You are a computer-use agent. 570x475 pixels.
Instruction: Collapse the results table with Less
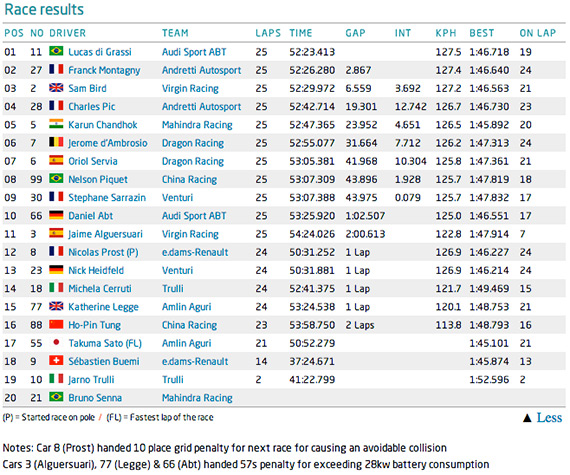(549, 418)
